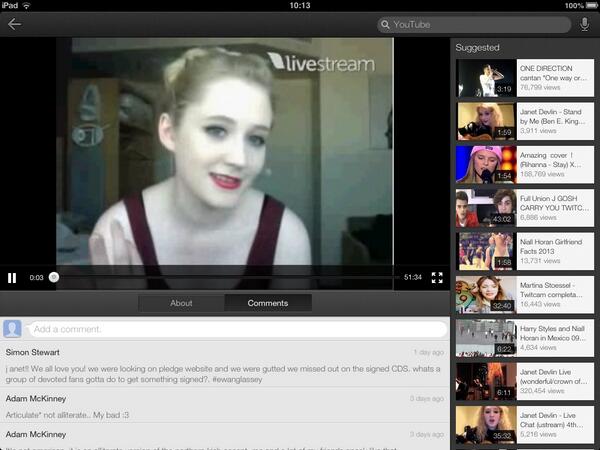Open Martina Stoessel Twitcam thumbnail
Image resolution: width=600 pixels, height=450 pixels.
(486, 295)
